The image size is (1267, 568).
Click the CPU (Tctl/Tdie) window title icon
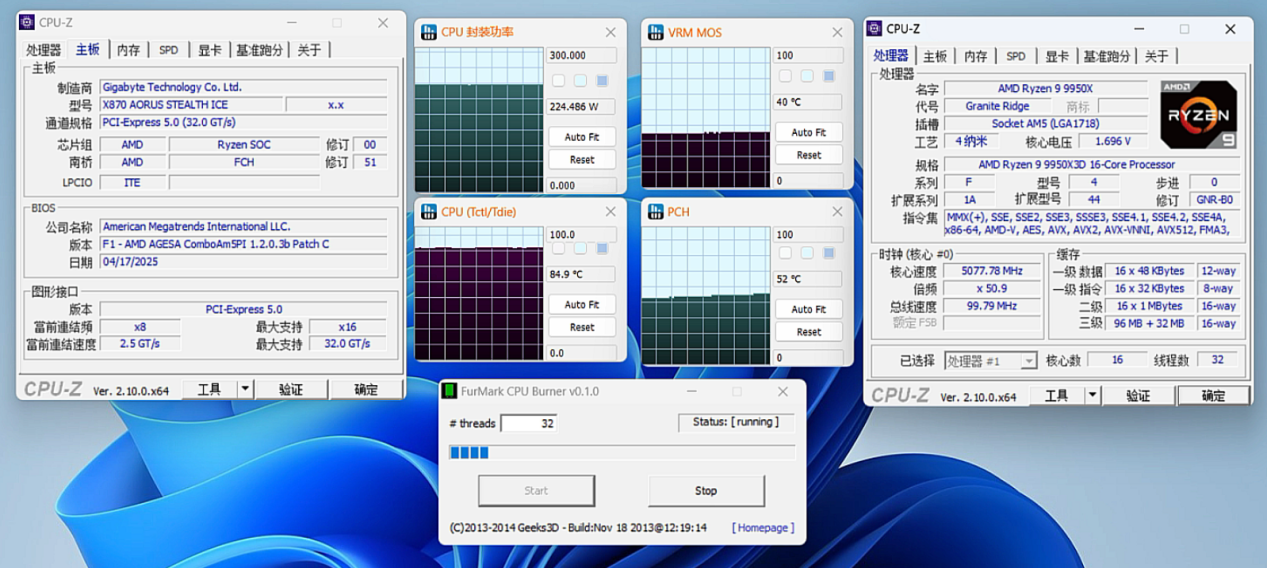pos(428,212)
